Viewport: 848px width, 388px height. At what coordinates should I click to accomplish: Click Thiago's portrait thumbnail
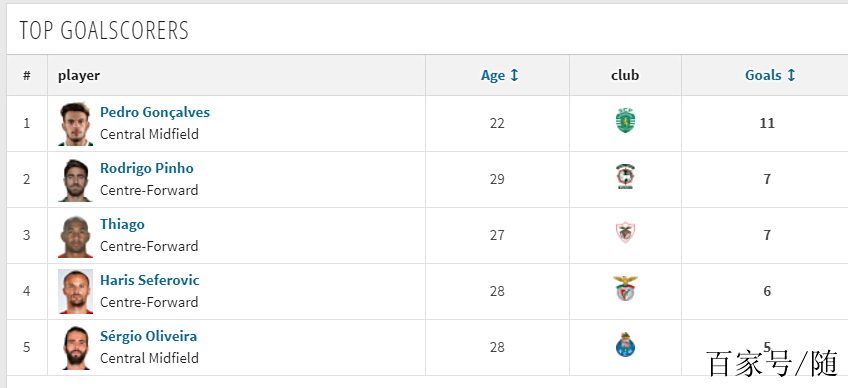tap(75, 236)
